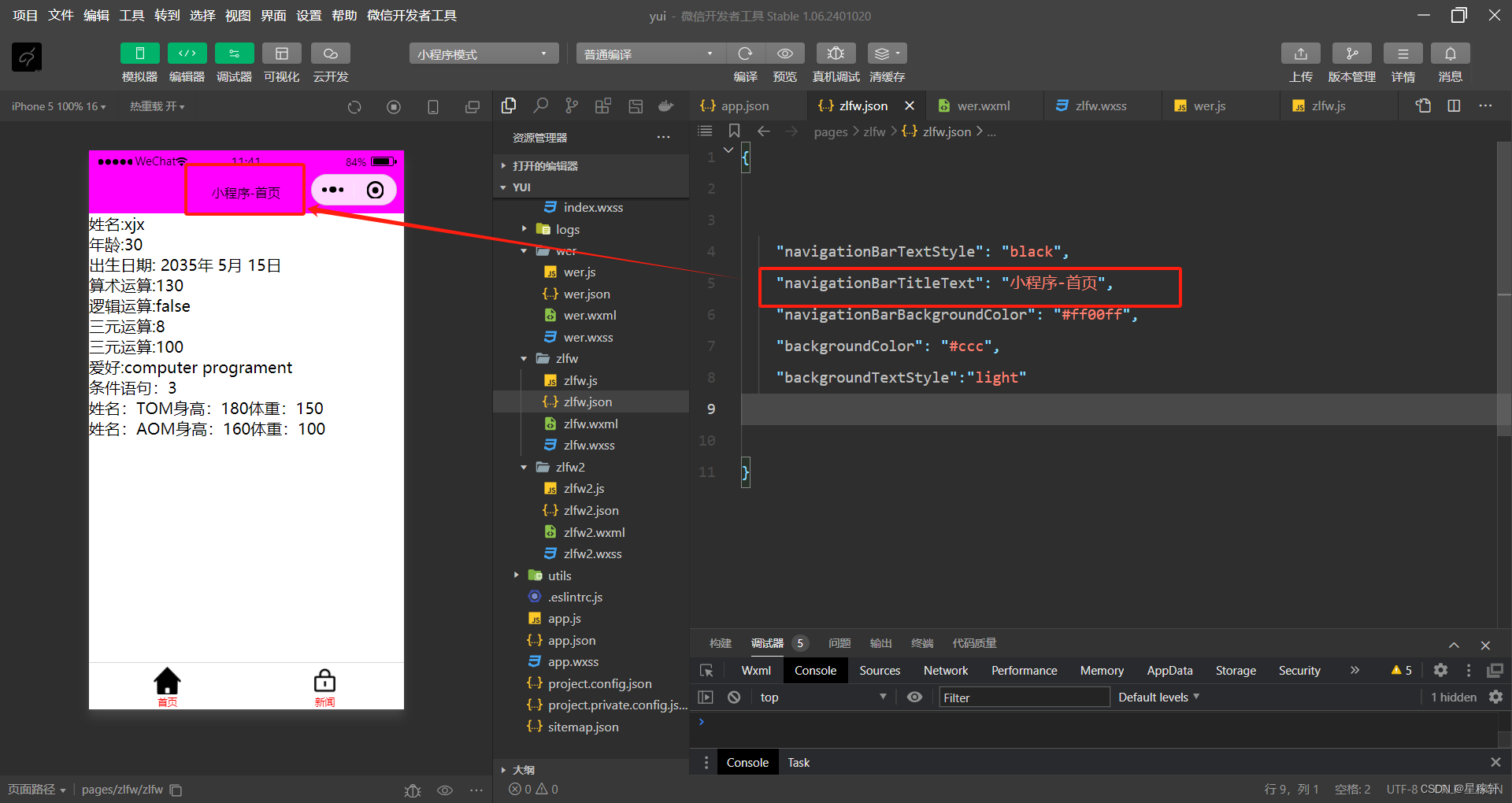Open project.config.json in the file tree
The height and width of the screenshot is (803, 1512).
tap(599, 683)
